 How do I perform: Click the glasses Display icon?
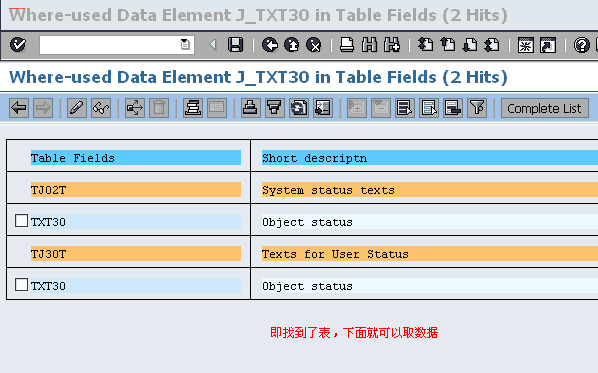click(x=101, y=108)
